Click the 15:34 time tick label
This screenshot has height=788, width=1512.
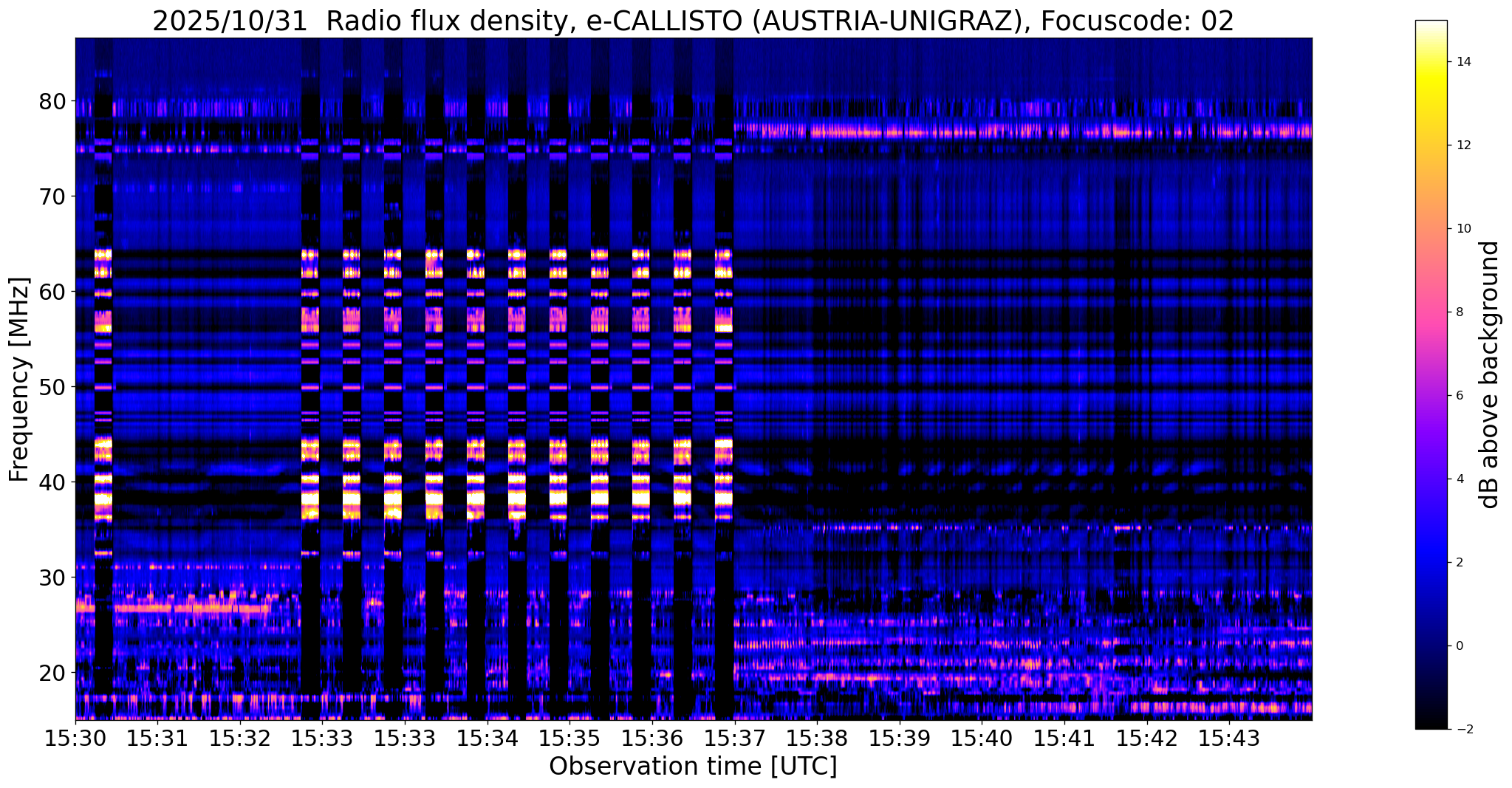tap(488, 738)
